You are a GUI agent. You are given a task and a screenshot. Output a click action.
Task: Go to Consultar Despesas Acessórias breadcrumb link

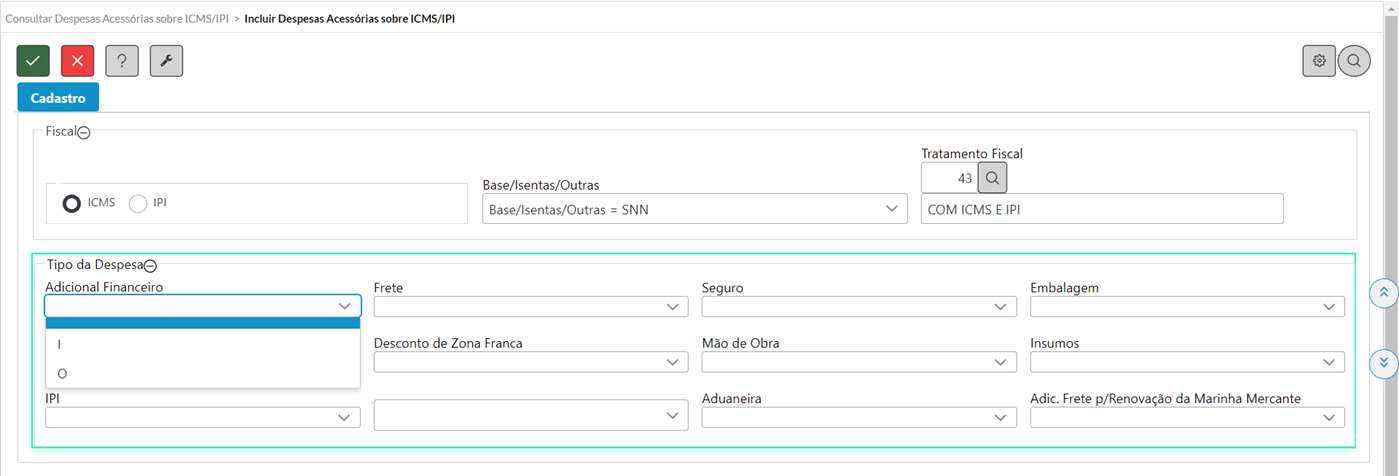coord(117,19)
